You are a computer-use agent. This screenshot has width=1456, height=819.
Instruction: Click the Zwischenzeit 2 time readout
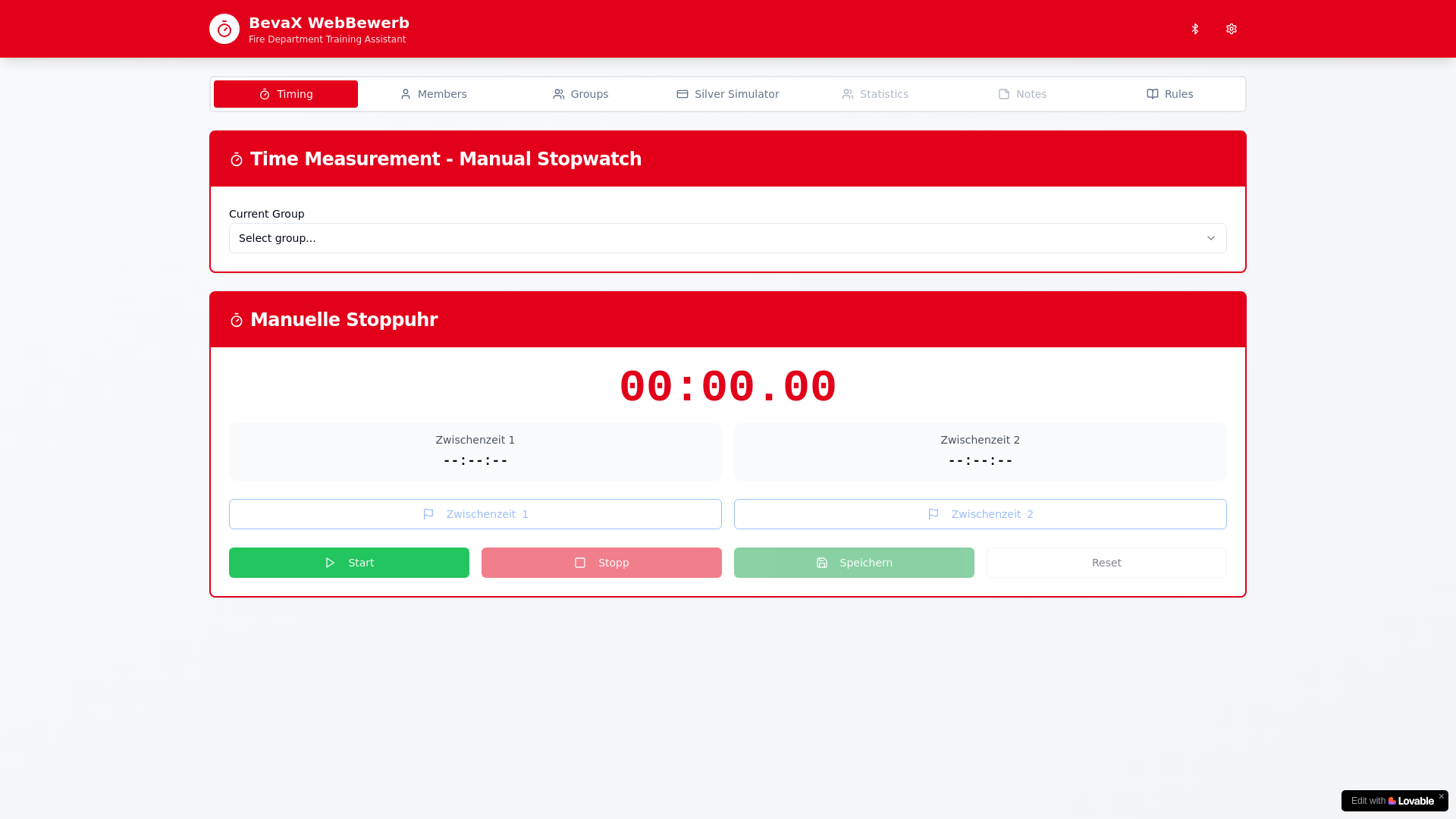tap(981, 460)
